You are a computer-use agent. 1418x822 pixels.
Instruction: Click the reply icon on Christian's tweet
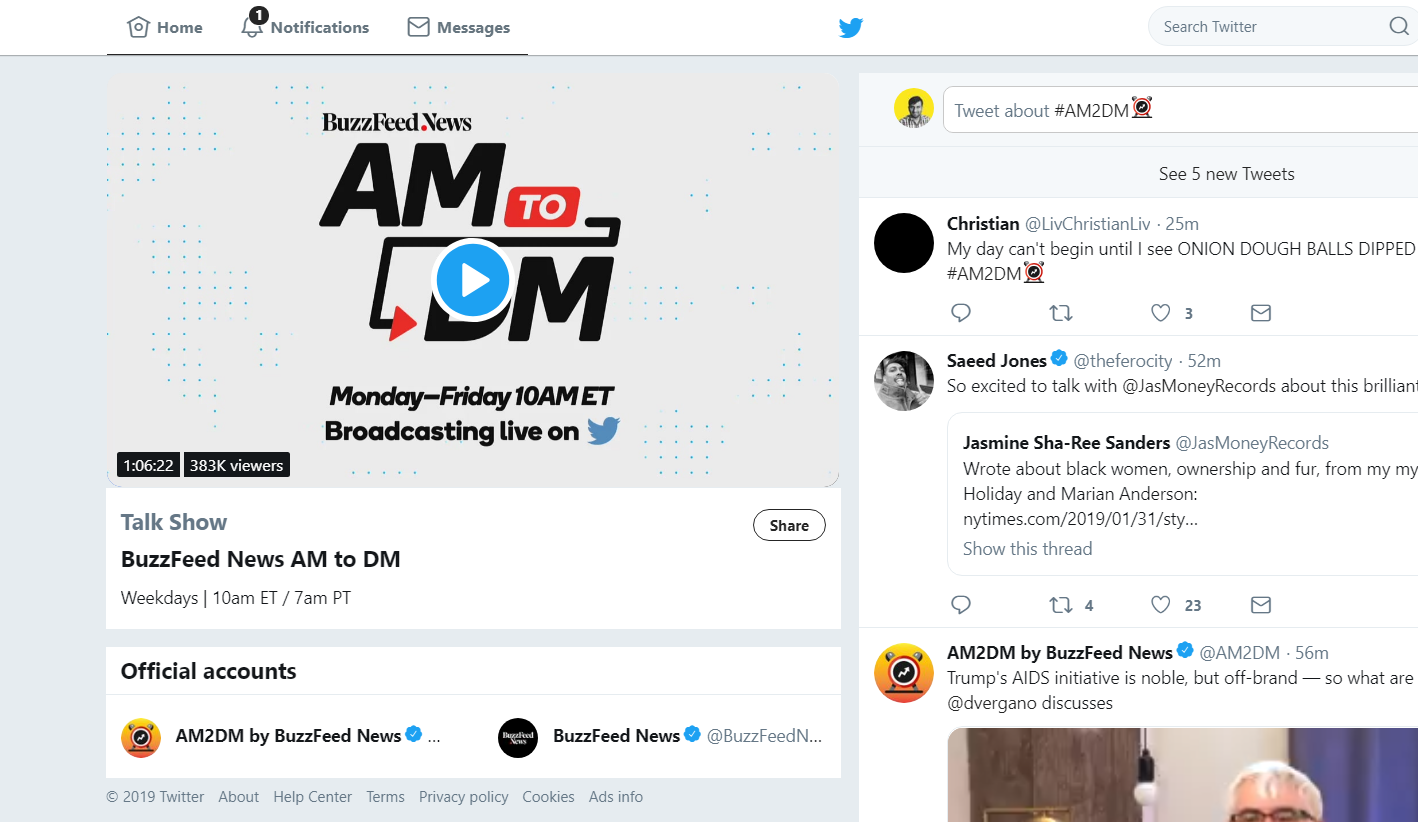click(961, 312)
